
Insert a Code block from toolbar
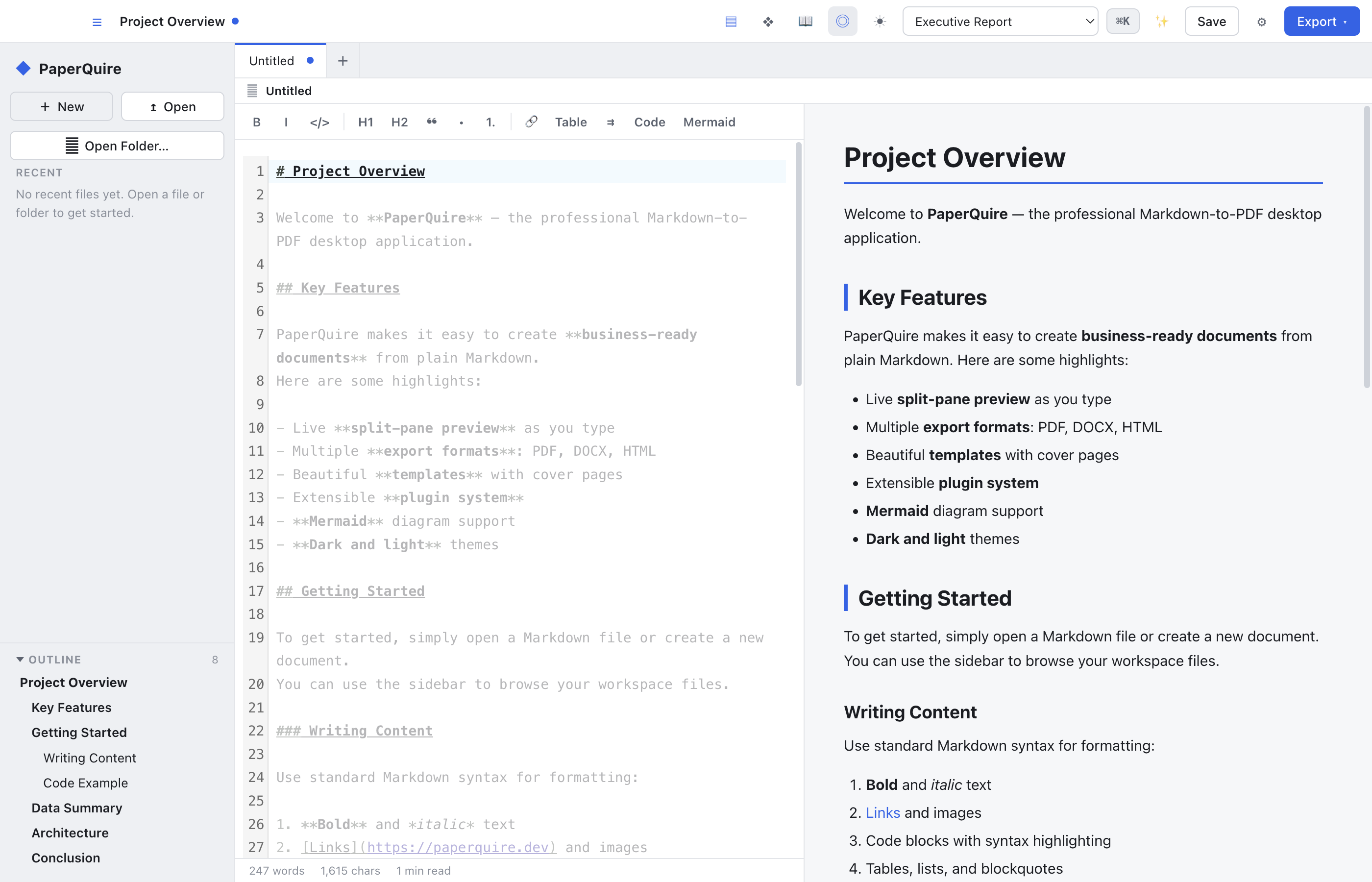[649, 122]
